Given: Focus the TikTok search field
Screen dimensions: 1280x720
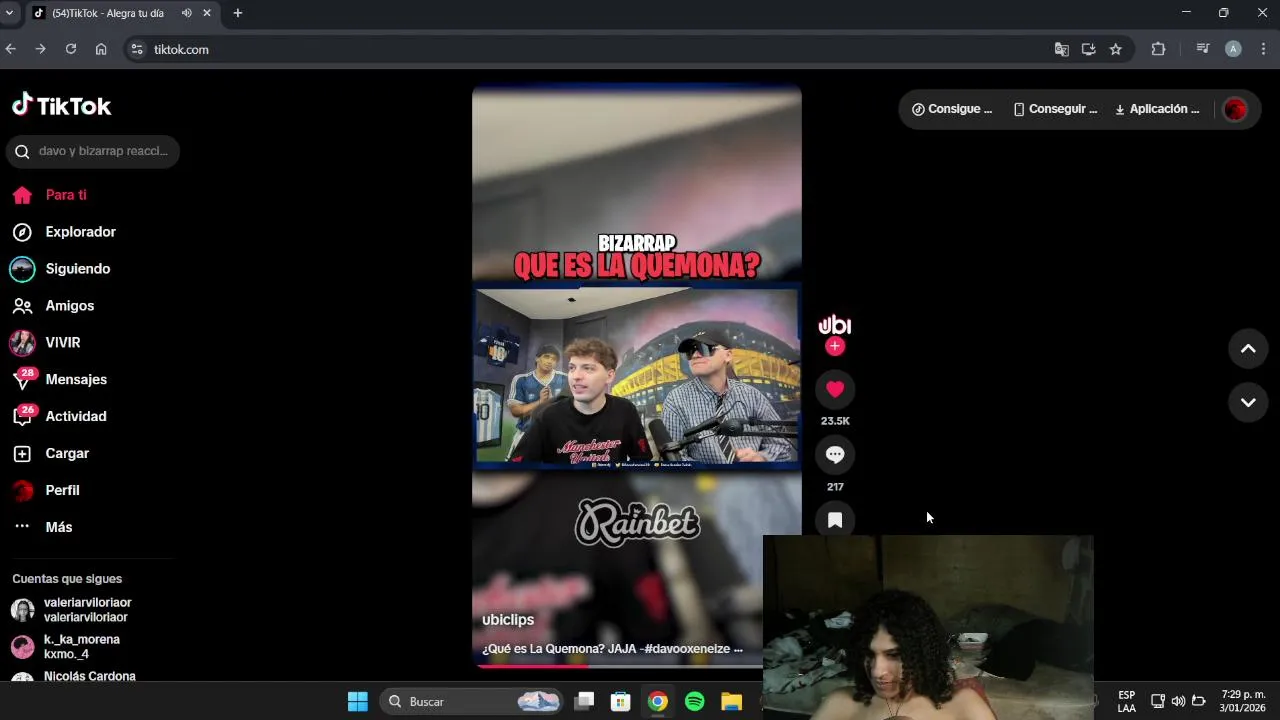Looking at the screenshot, I should 93,151.
